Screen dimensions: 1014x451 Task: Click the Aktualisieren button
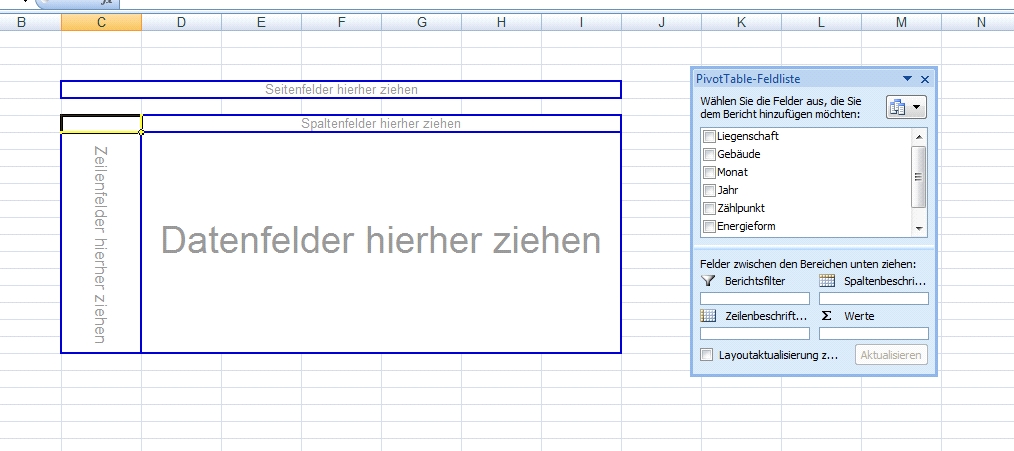(x=891, y=355)
